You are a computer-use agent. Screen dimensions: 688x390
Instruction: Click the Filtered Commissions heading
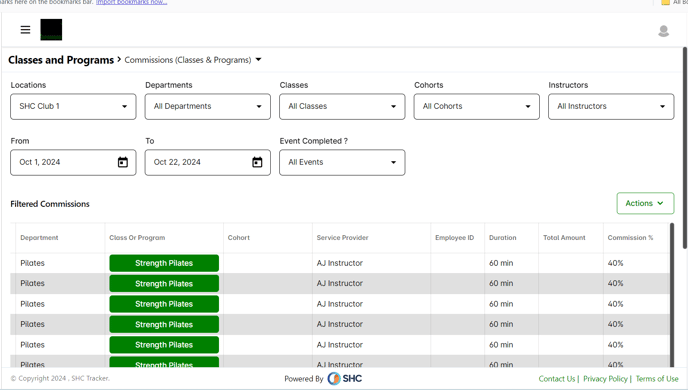coord(50,204)
